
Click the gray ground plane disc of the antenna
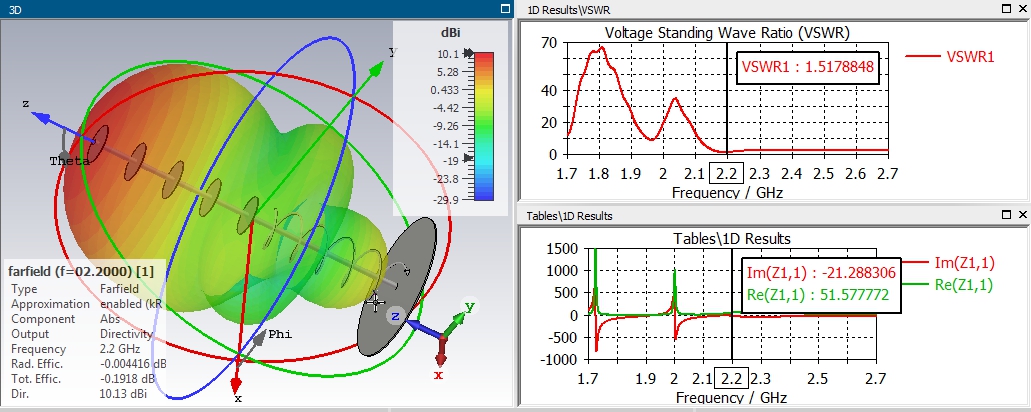[x=398, y=287]
